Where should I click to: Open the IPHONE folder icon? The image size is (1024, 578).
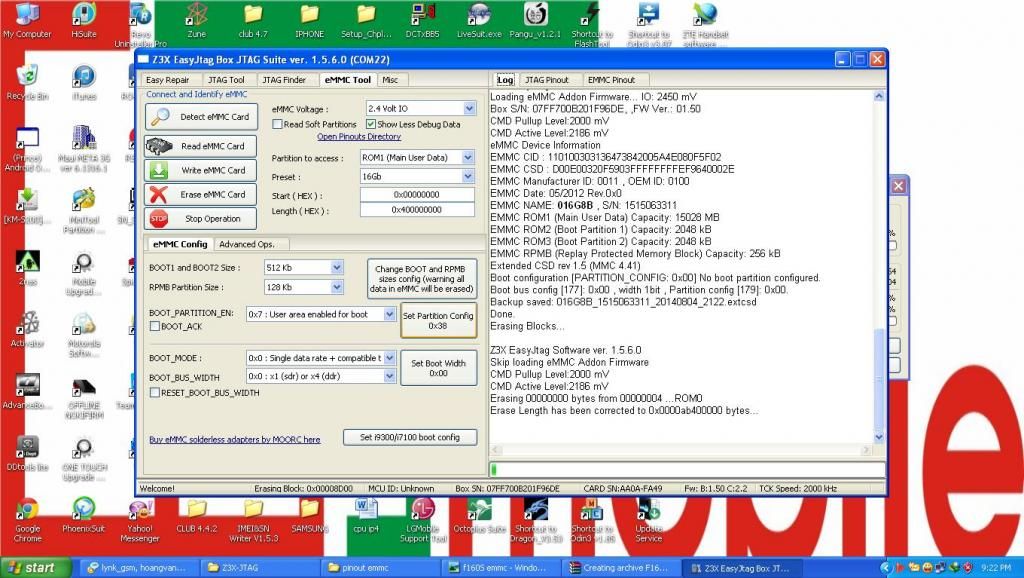tap(310, 21)
